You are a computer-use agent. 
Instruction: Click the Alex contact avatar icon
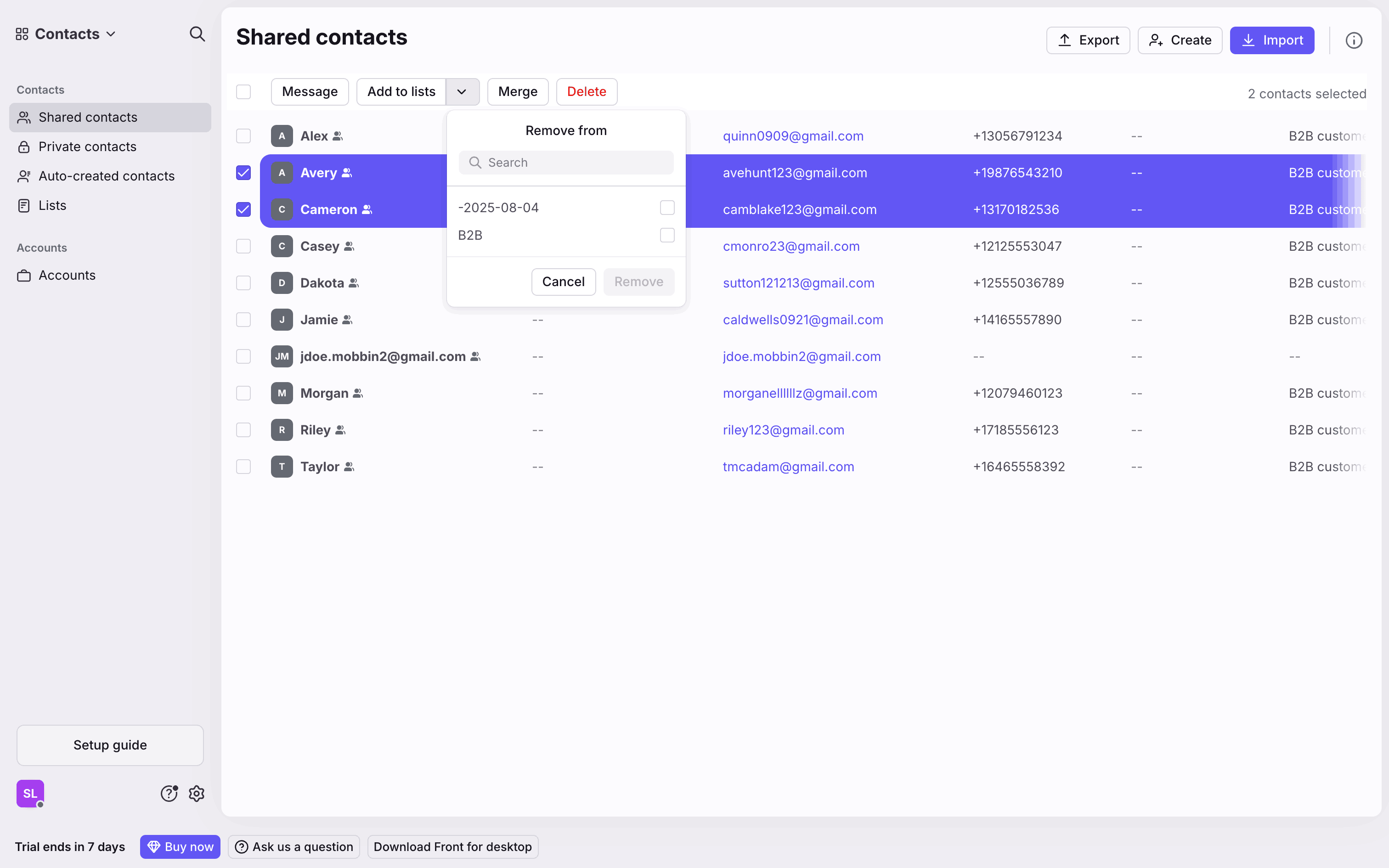(x=282, y=136)
